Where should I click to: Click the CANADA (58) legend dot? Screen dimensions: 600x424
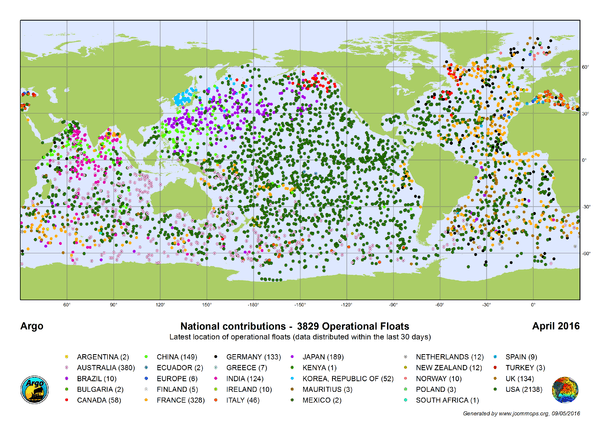66,401
